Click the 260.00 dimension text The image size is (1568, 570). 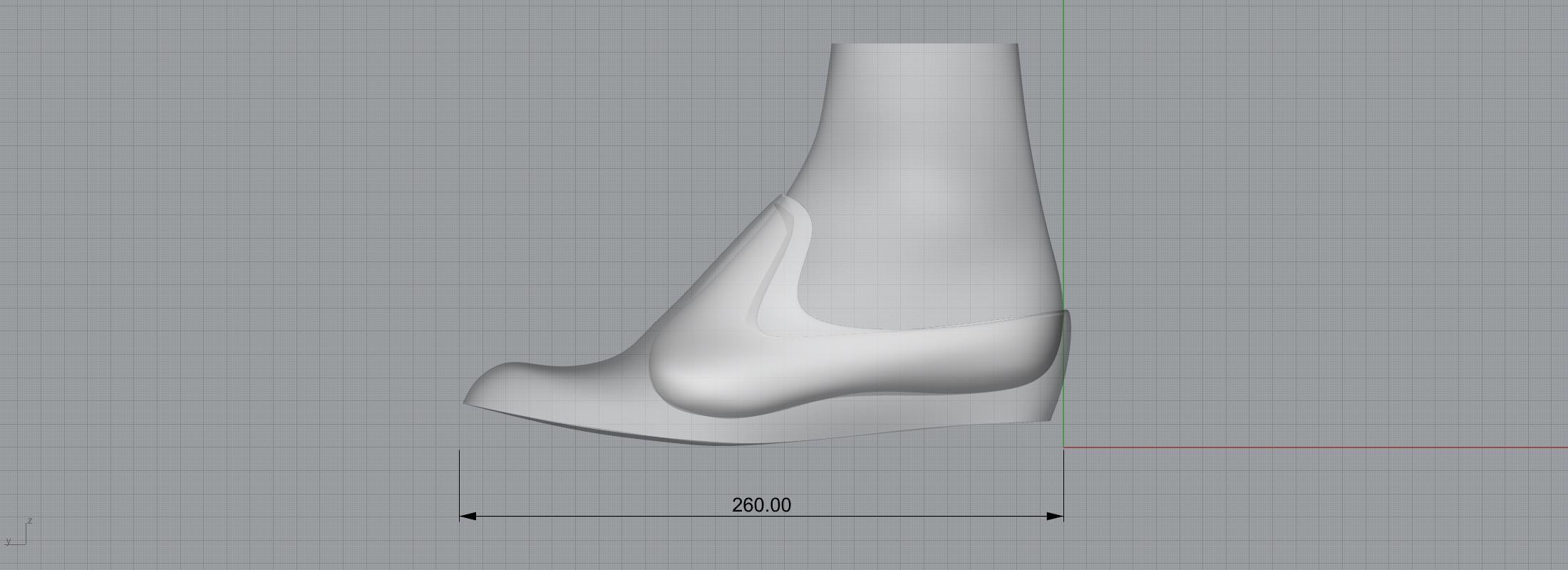point(761,505)
